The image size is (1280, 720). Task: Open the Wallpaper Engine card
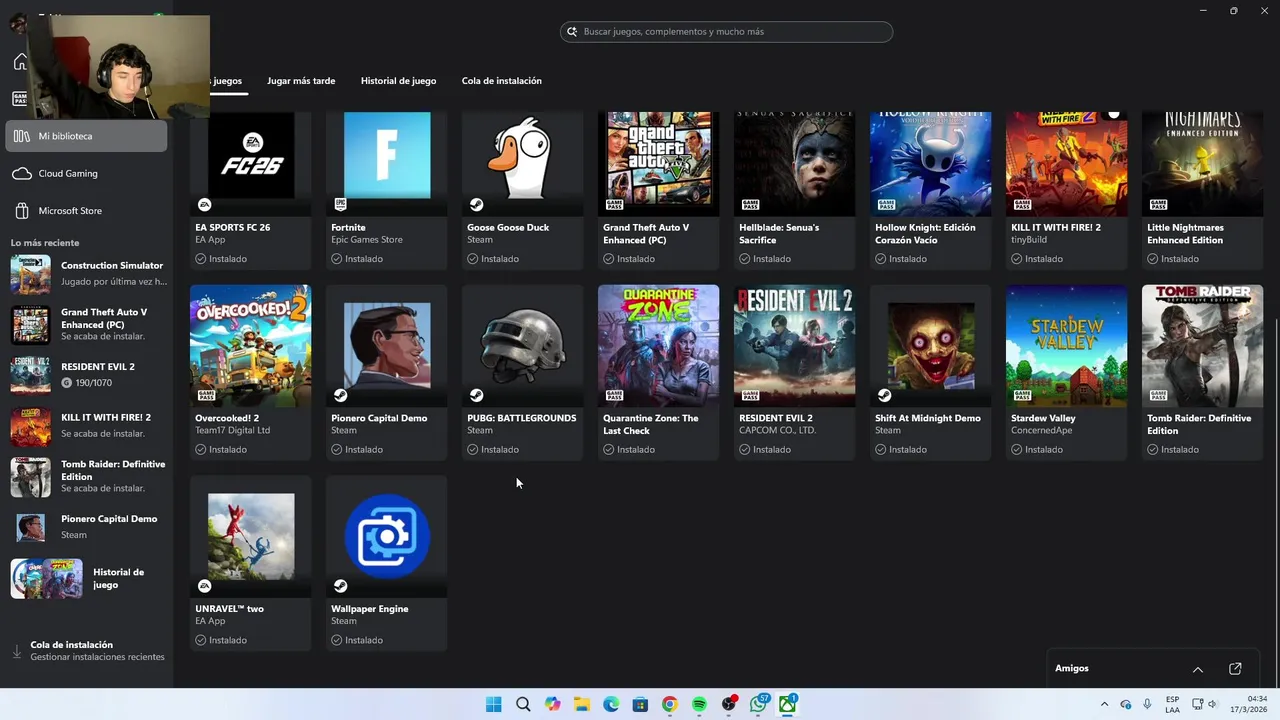pos(387,563)
